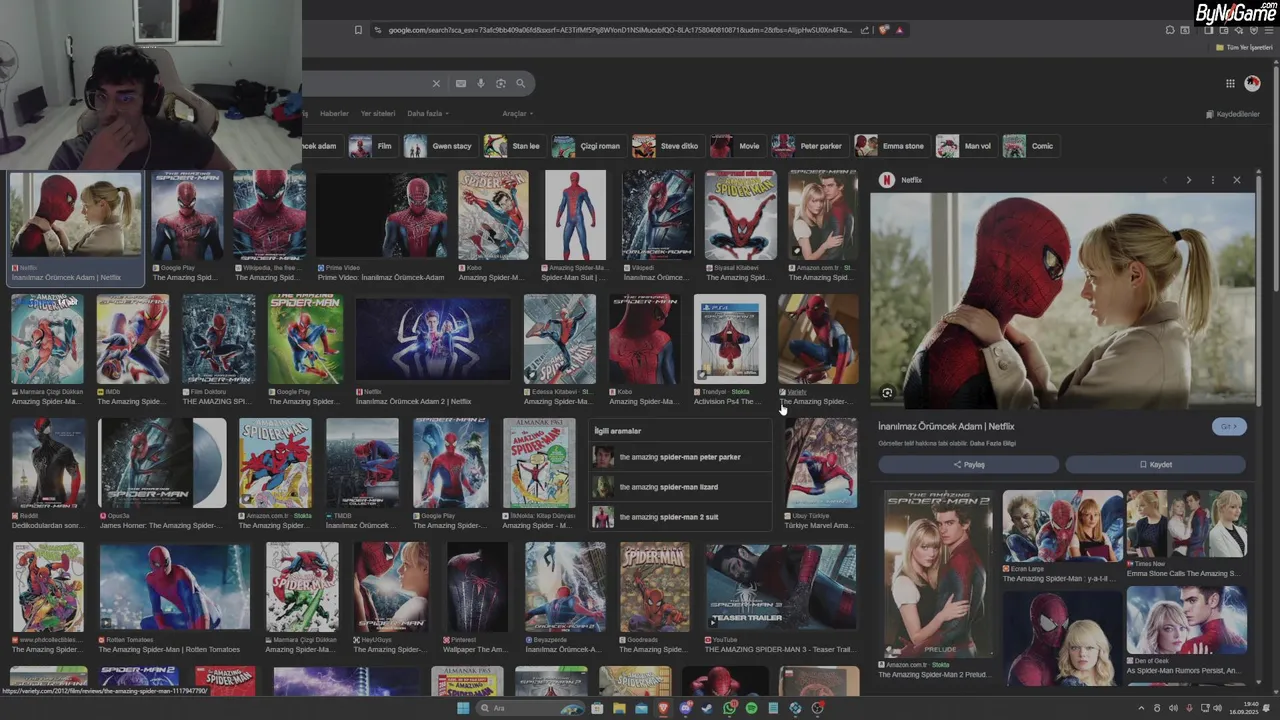
Task: Bookmark this page in the address bar
Action: click(x=358, y=30)
